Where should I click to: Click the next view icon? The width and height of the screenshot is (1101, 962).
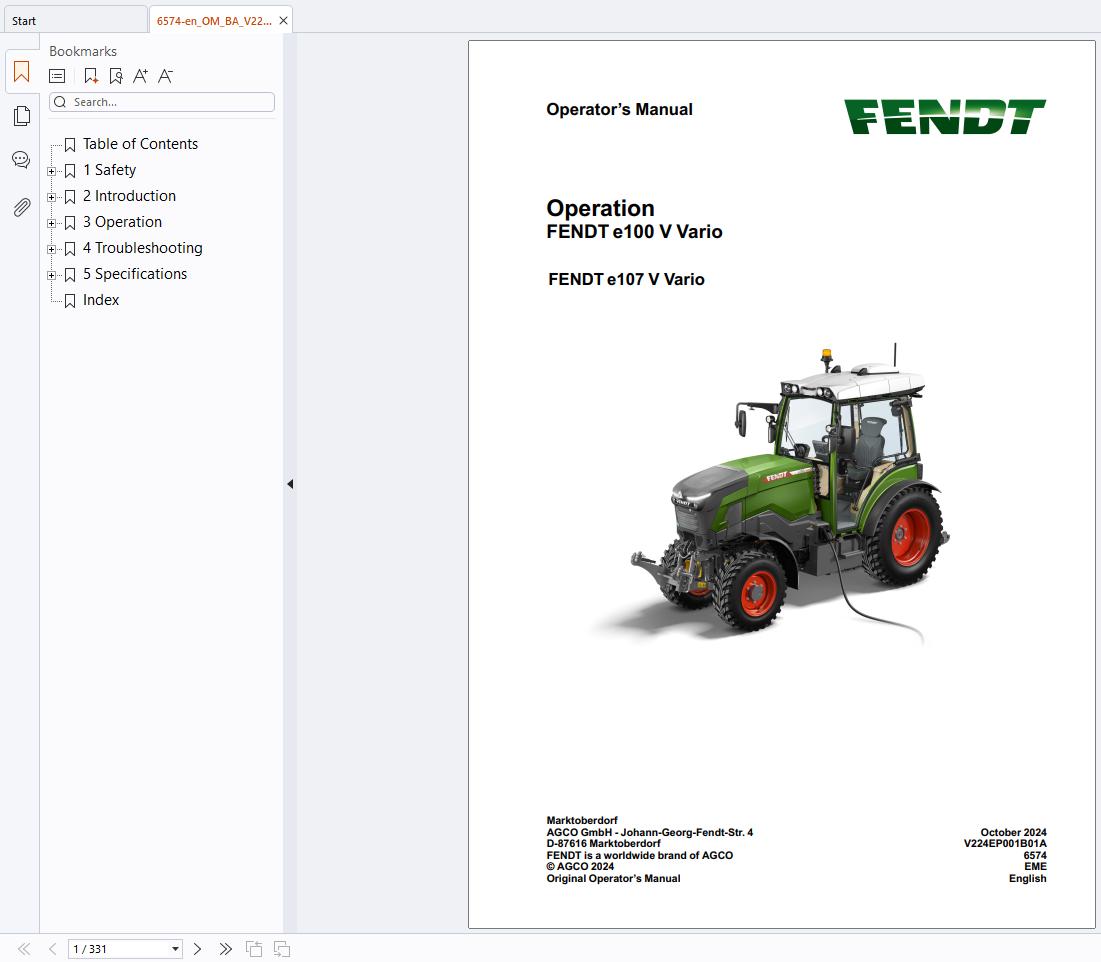[x=282, y=949]
